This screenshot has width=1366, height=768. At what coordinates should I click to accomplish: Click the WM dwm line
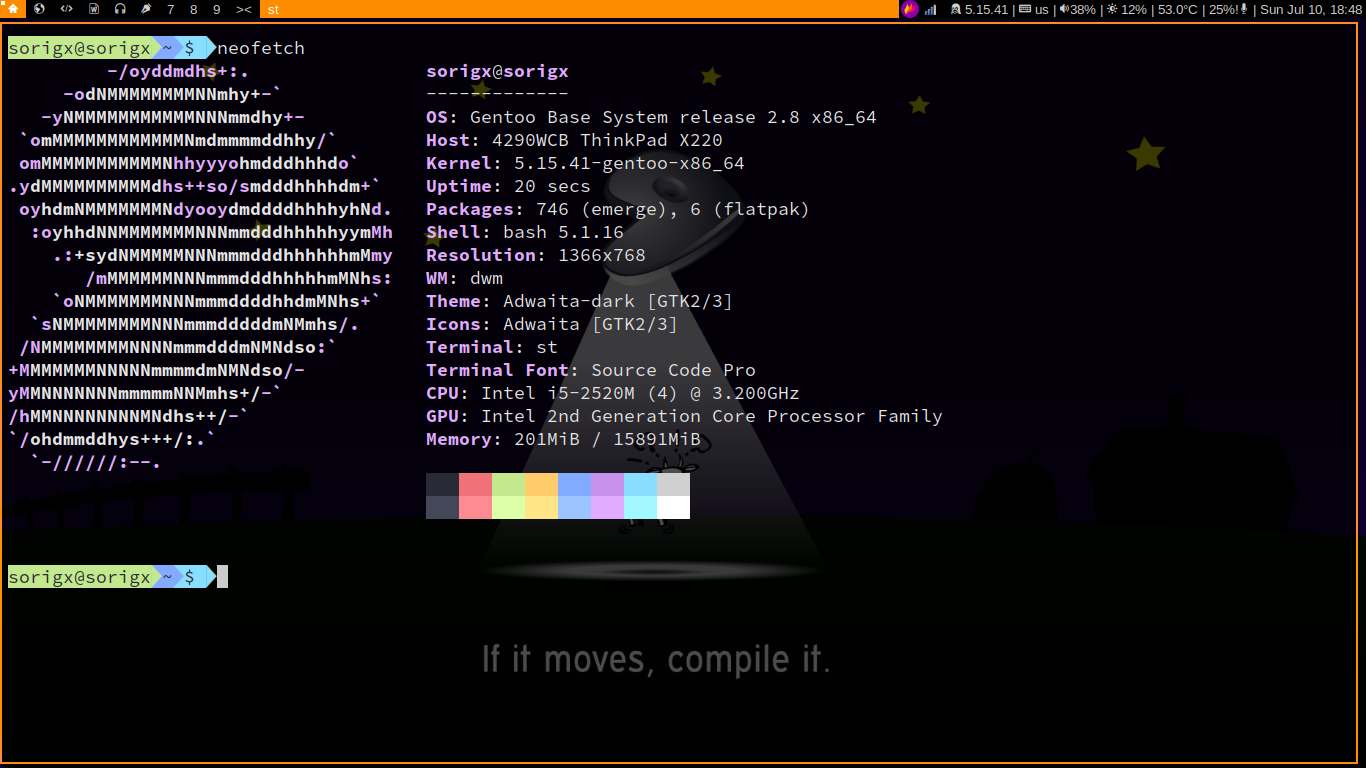[464, 278]
